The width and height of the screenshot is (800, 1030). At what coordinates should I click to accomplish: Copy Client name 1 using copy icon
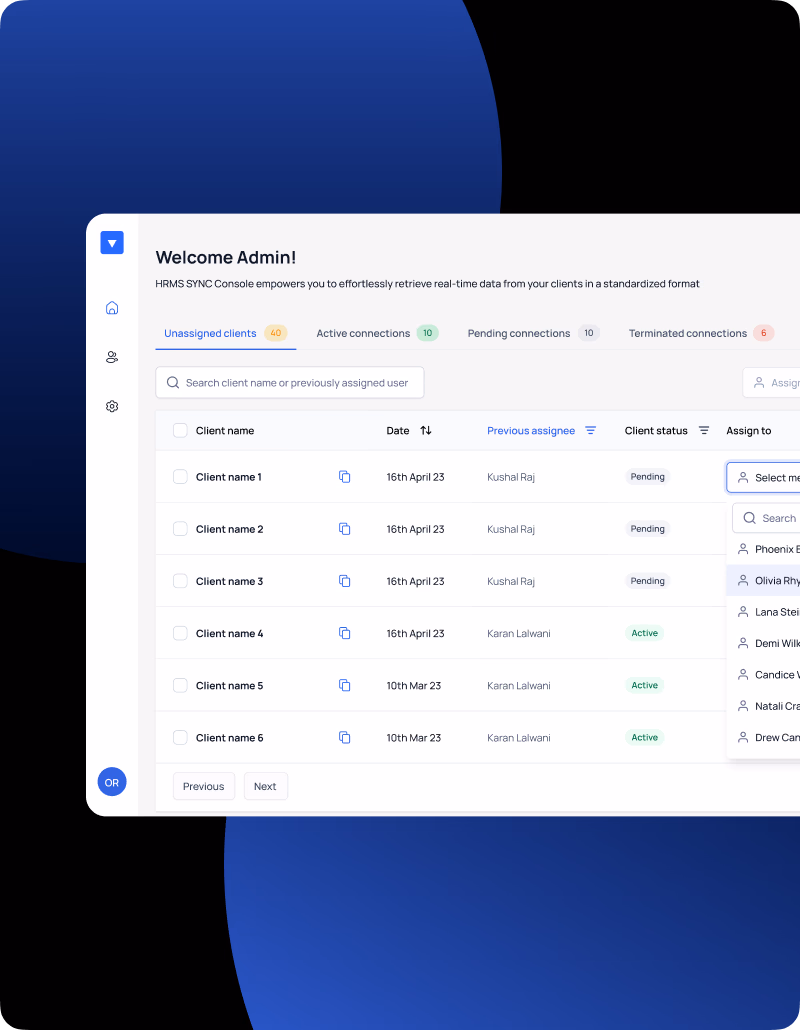click(344, 477)
